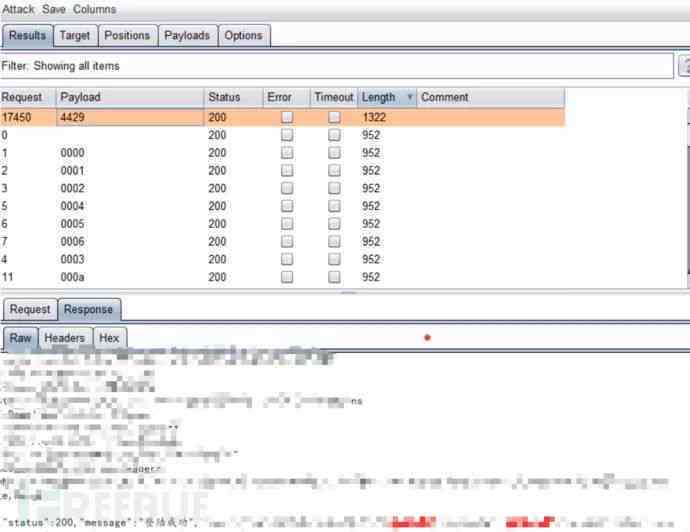This screenshot has height=532, width=690.
Task: Open the Save menu
Action: [54, 9]
